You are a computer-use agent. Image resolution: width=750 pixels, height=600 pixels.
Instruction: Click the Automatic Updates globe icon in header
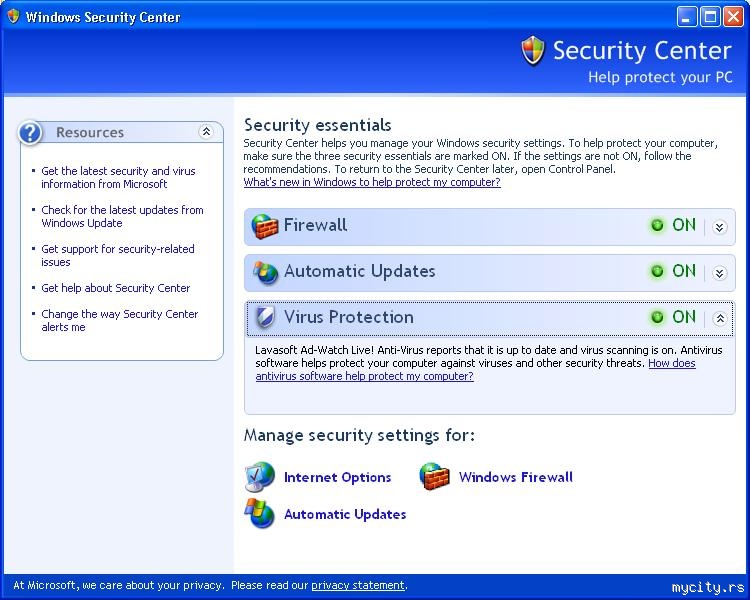click(x=265, y=272)
